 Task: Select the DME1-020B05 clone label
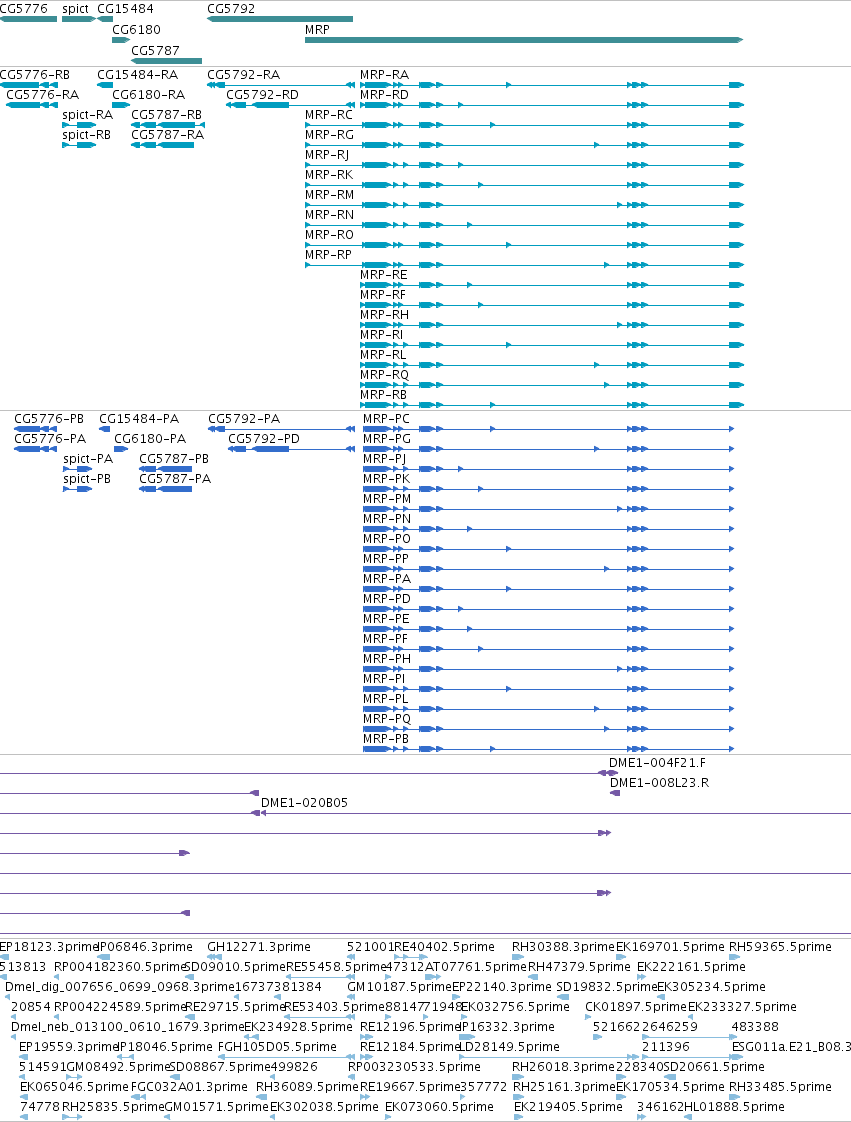(x=304, y=803)
